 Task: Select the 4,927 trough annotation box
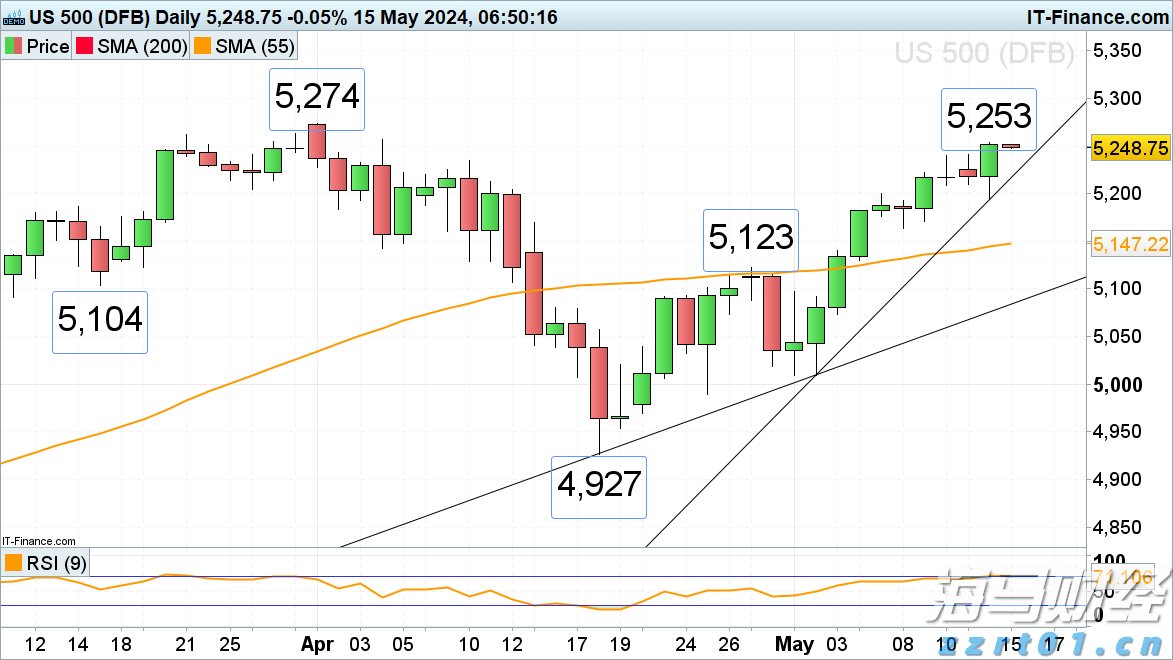(x=598, y=486)
